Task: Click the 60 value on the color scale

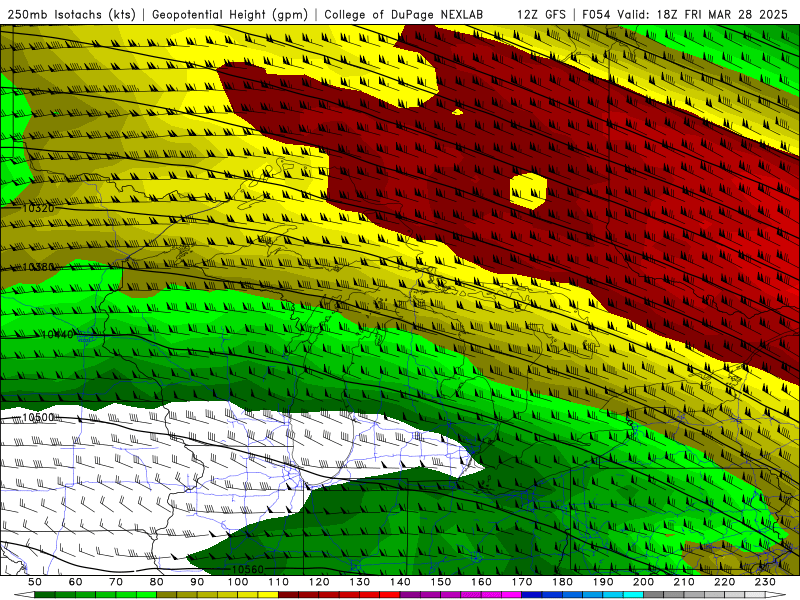Action: (x=75, y=582)
